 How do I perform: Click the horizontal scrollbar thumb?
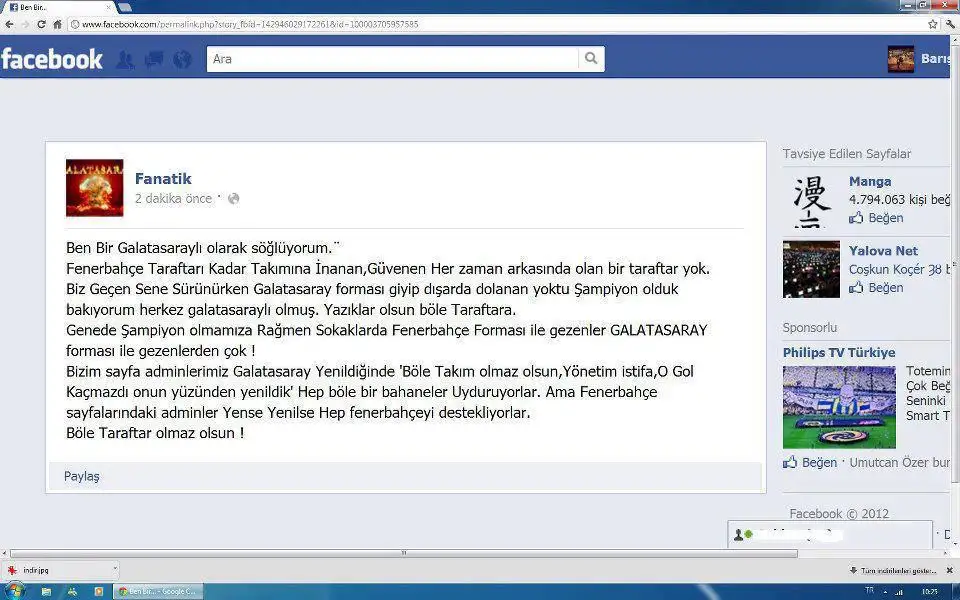(x=403, y=553)
